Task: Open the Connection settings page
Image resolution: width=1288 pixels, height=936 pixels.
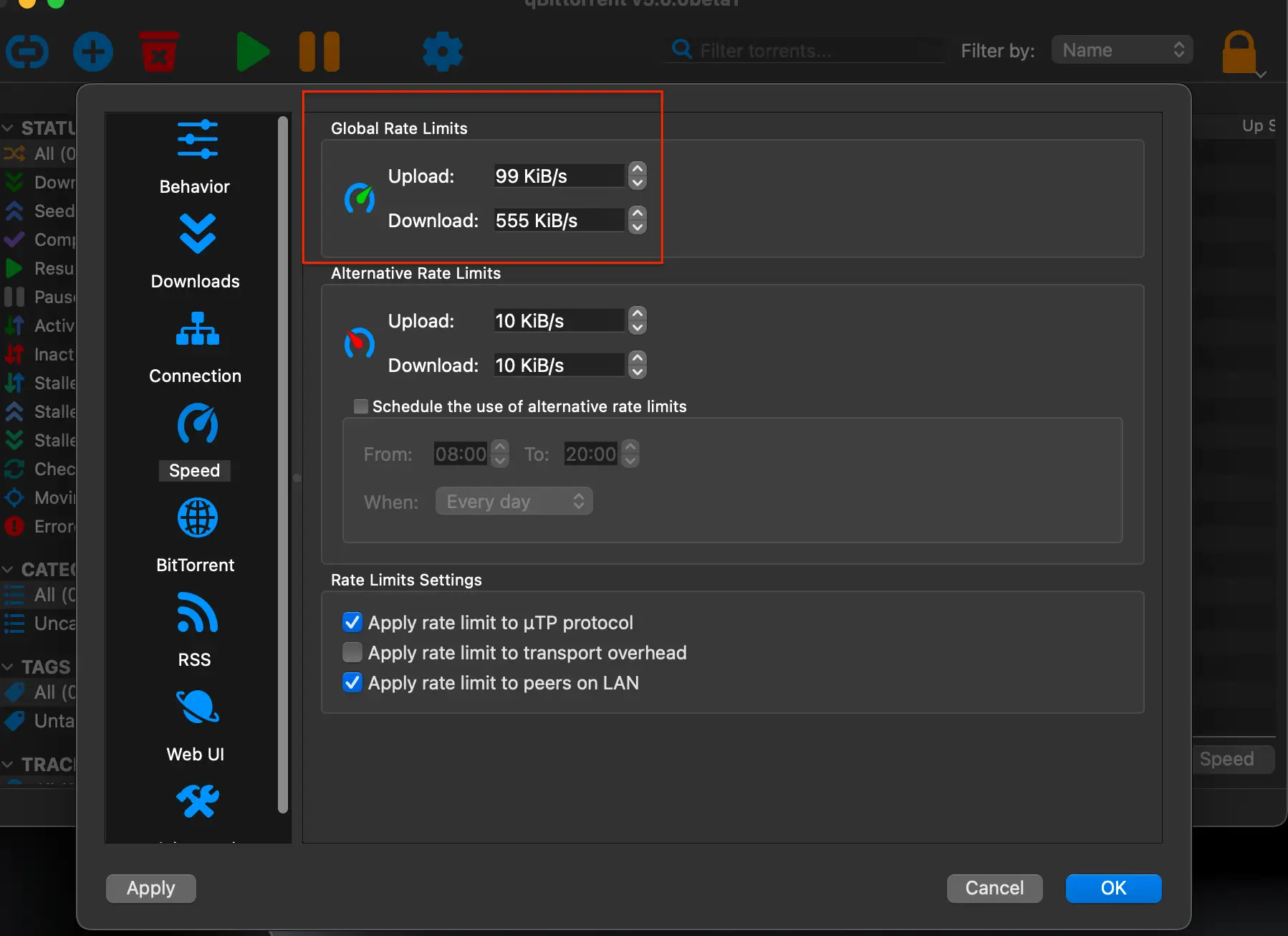Action: coord(196,347)
